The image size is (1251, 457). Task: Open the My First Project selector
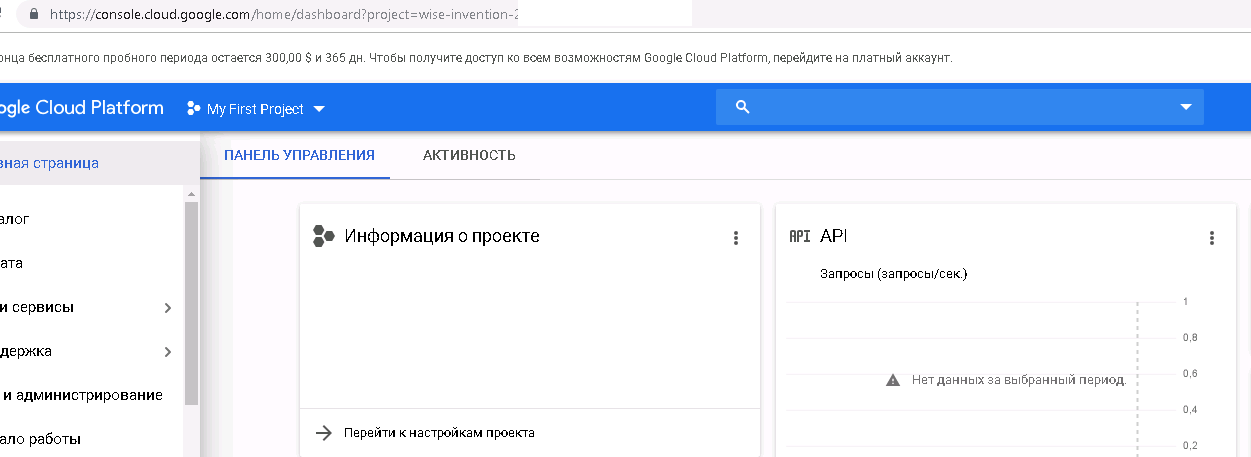pyautogui.click(x=256, y=109)
